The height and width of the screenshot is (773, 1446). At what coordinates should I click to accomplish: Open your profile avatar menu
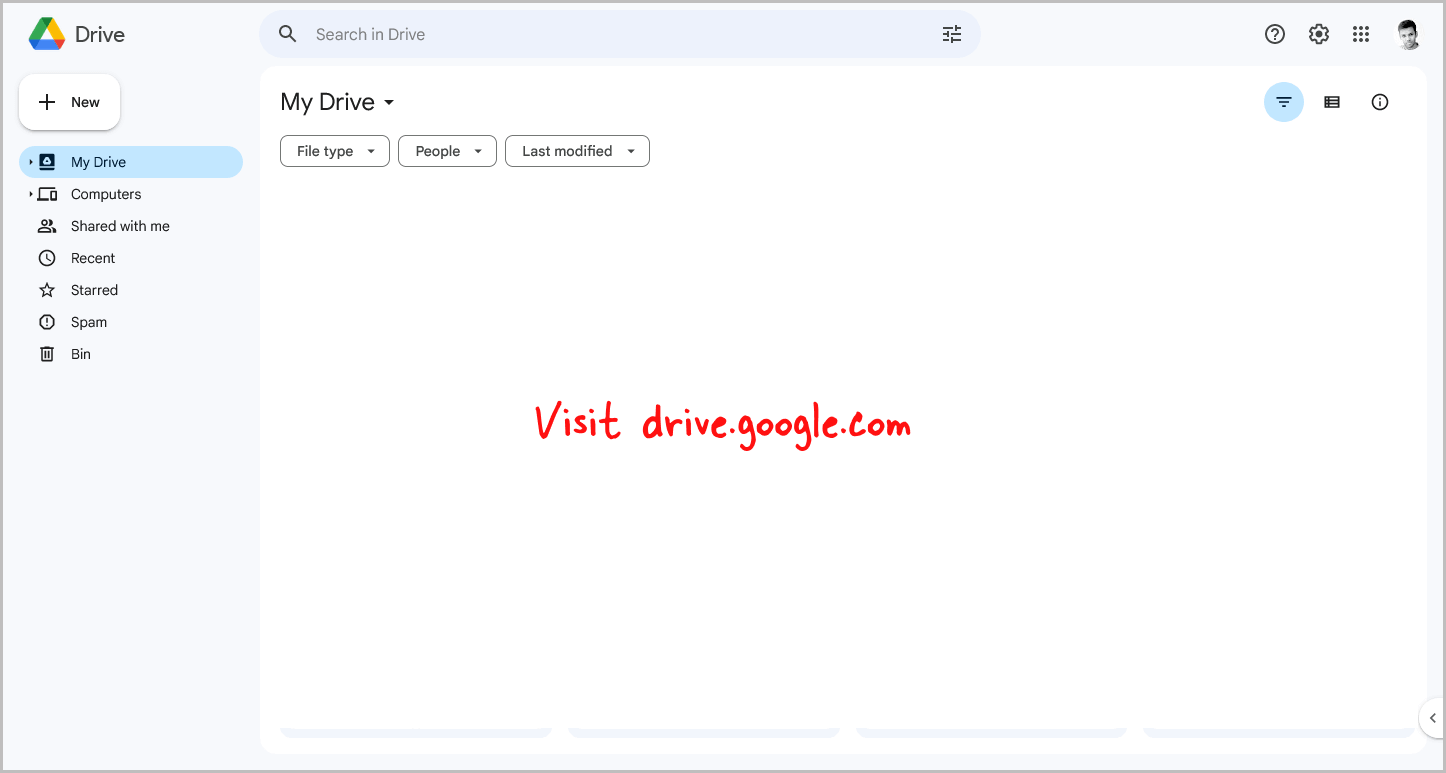[x=1408, y=33]
